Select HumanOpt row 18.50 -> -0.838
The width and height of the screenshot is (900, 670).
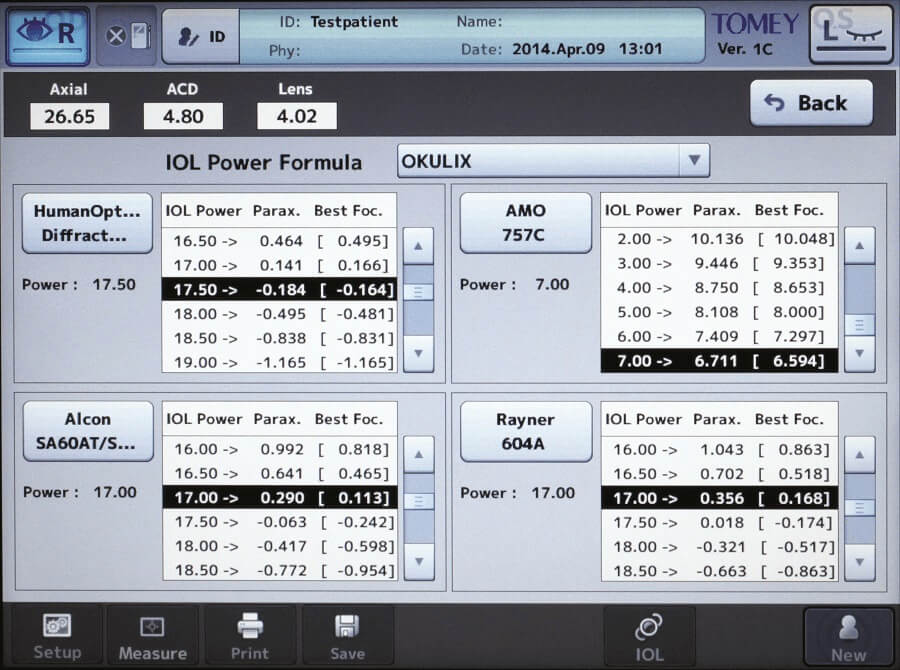pos(280,338)
